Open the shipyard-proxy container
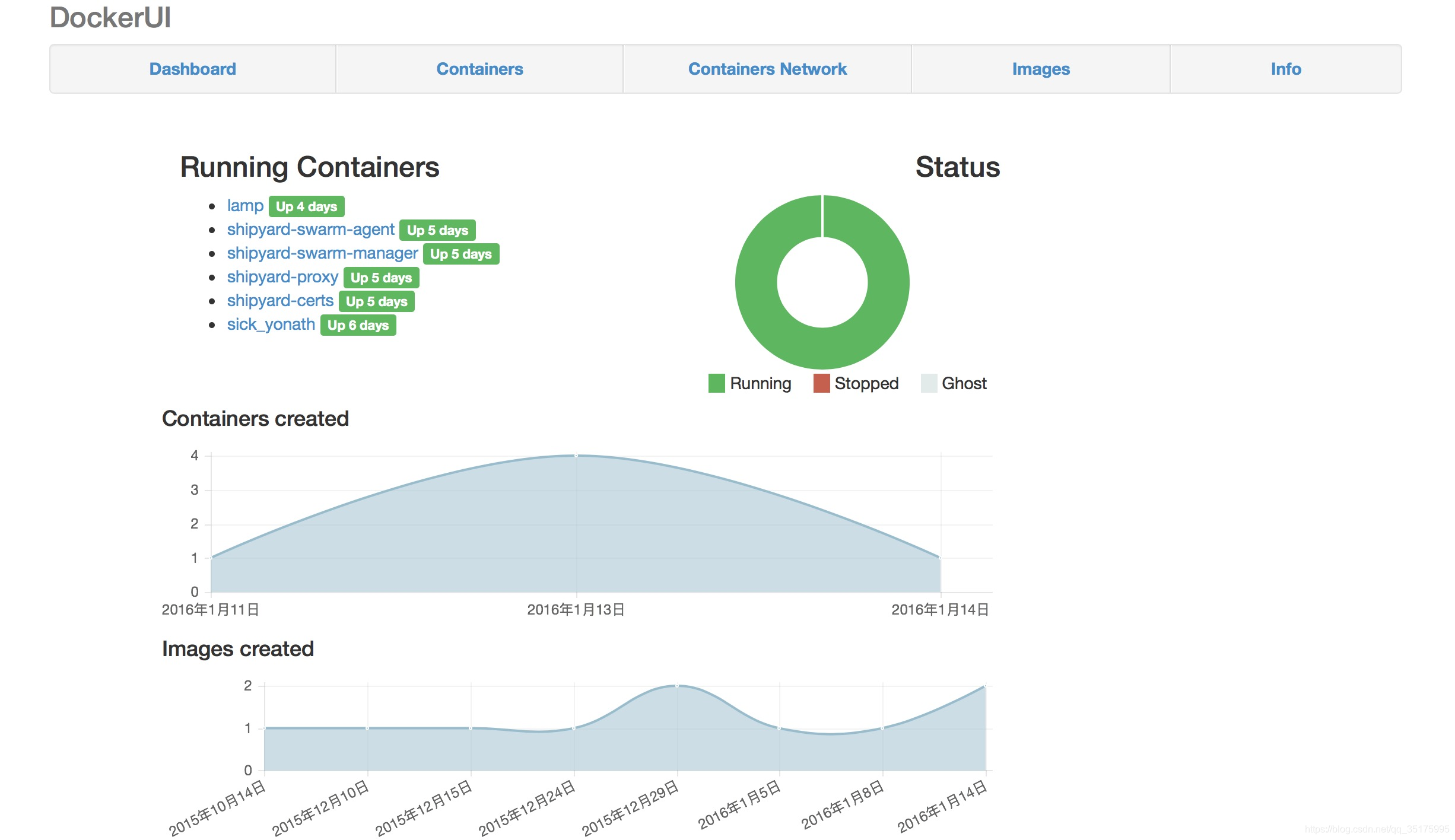This screenshot has width=1455, height=840. tap(282, 277)
